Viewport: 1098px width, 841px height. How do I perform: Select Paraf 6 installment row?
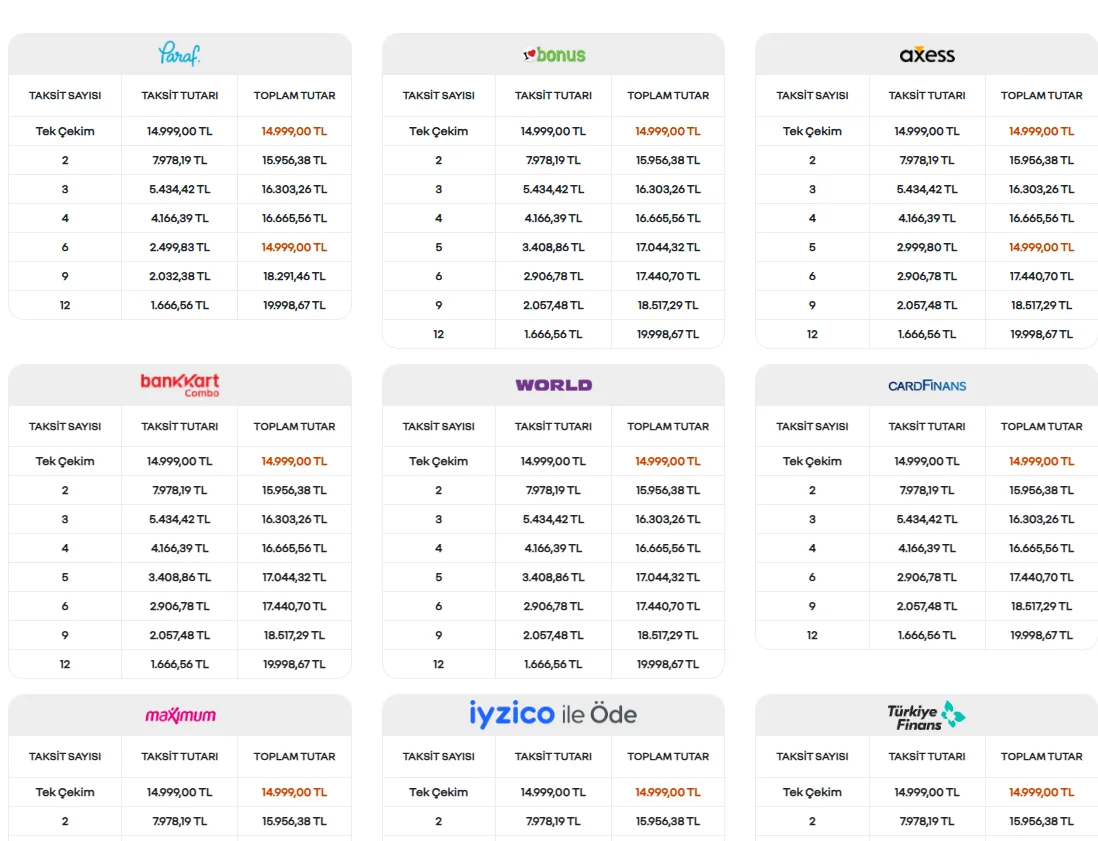click(x=180, y=247)
